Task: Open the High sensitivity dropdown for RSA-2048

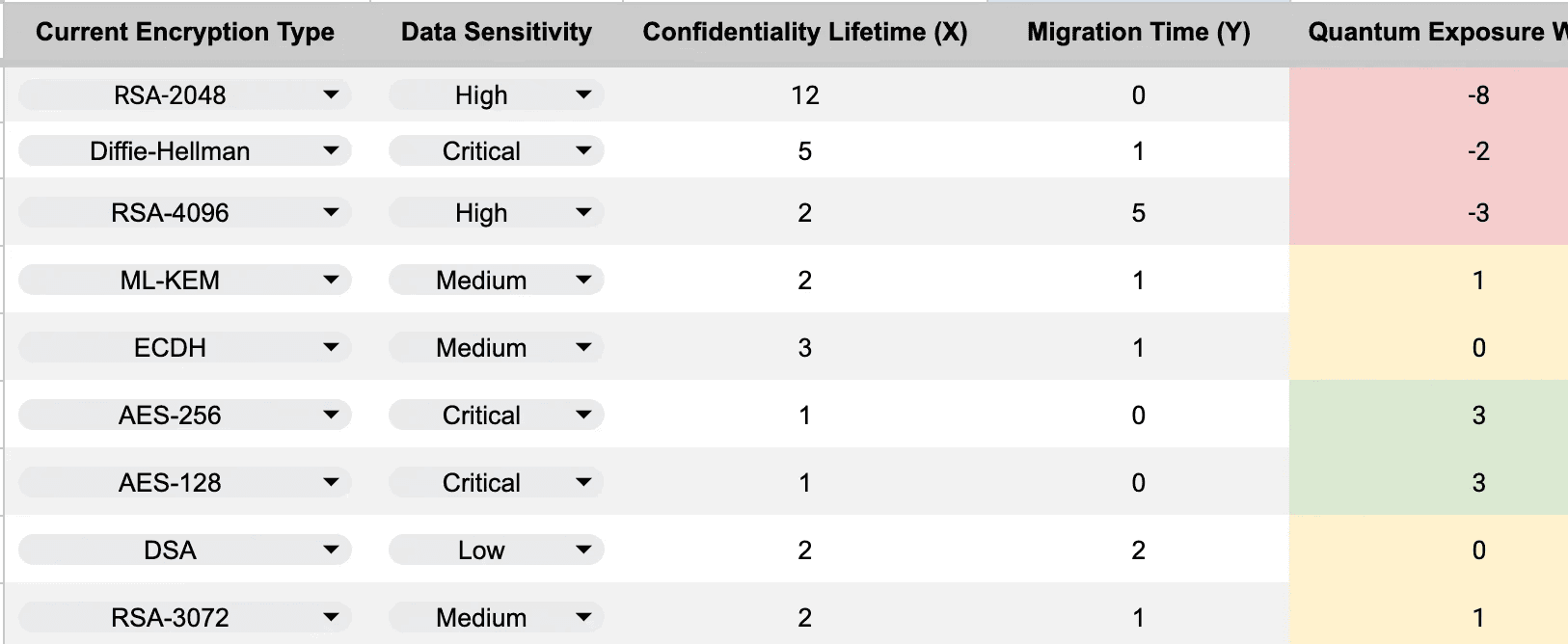Action: [497, 95]
